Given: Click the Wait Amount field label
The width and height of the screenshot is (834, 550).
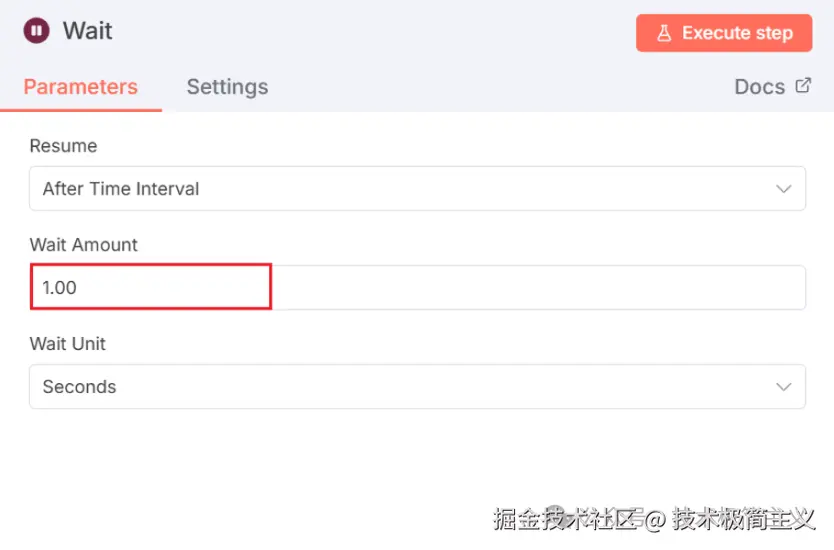Looking at the screenshot, I should click(x=84, y=245).
